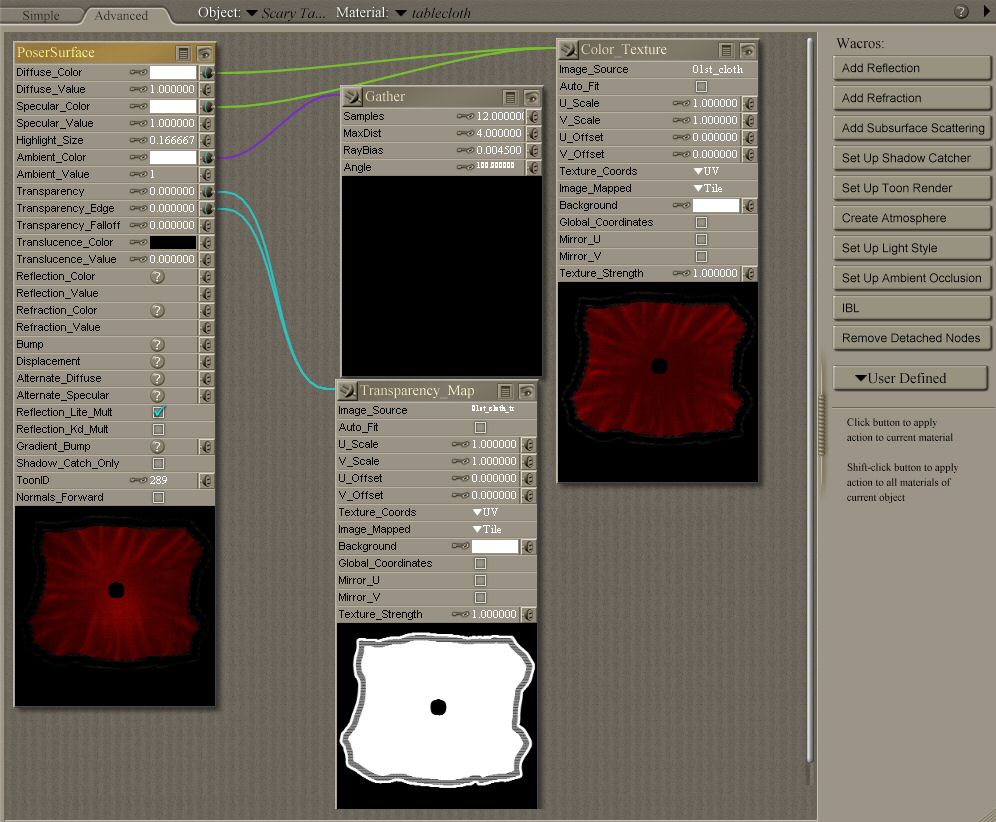
Task: Click the Bump plug connector icon
Action: coord(206,345)
